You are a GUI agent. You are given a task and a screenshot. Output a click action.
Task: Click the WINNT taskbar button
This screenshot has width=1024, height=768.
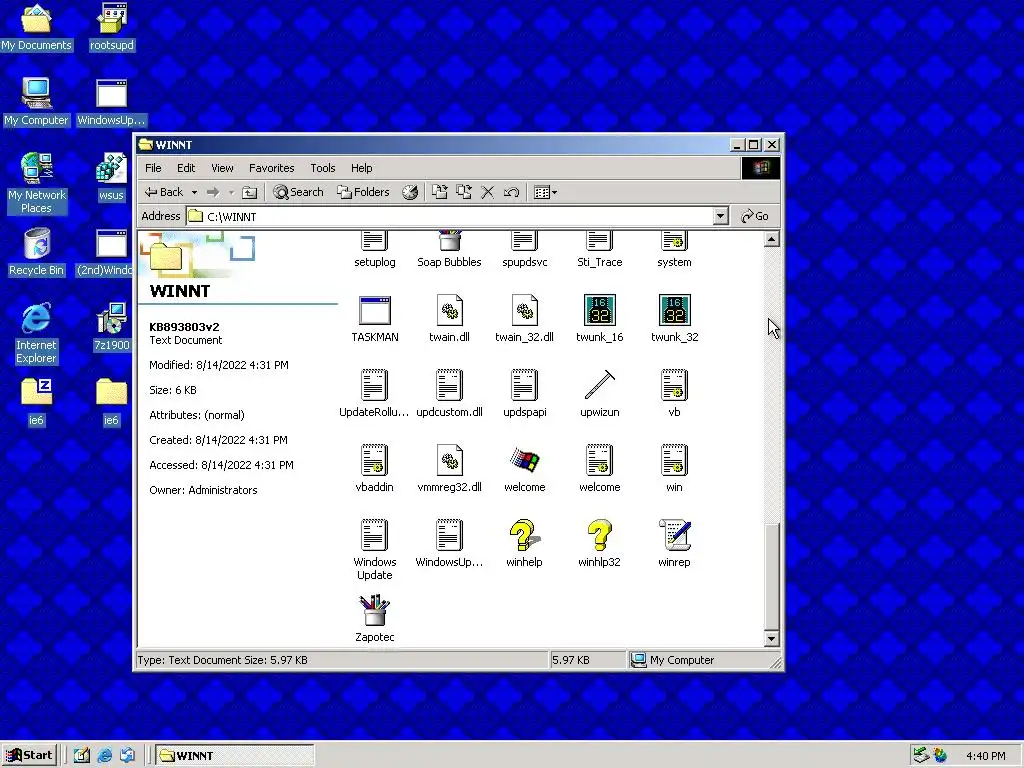click(235, 756)
